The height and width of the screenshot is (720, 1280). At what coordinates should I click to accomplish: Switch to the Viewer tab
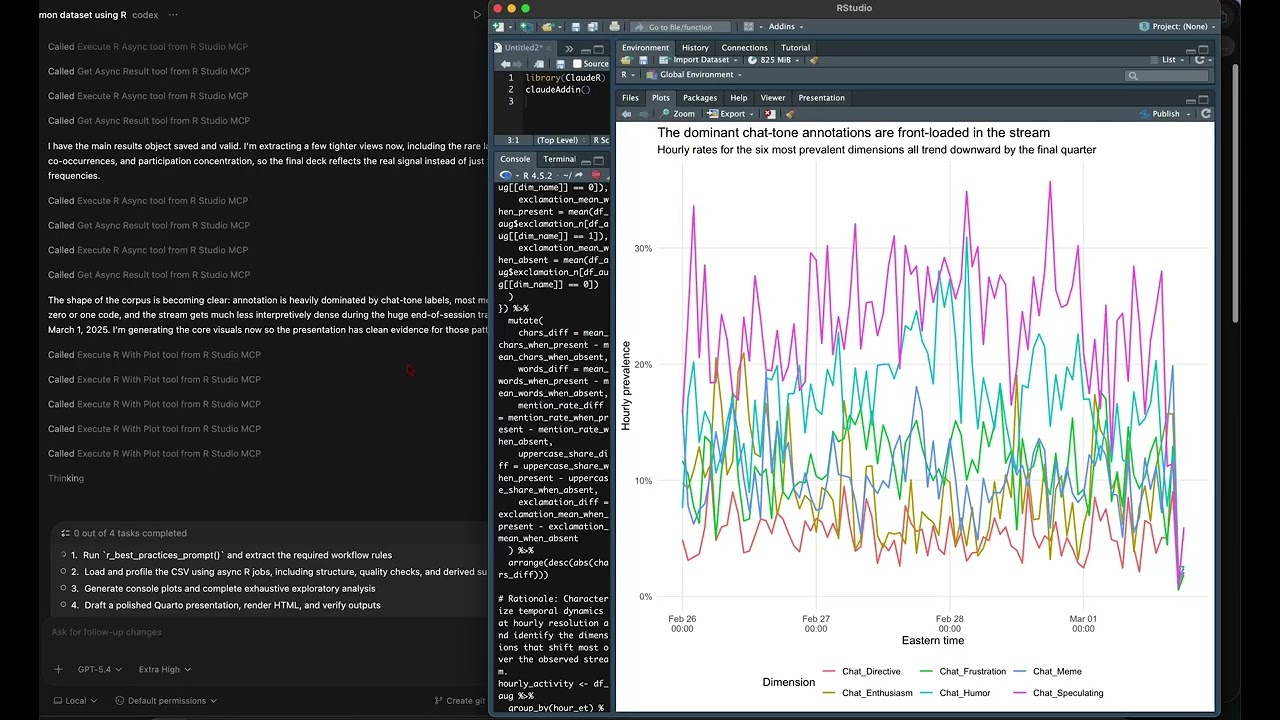[773, 98]
